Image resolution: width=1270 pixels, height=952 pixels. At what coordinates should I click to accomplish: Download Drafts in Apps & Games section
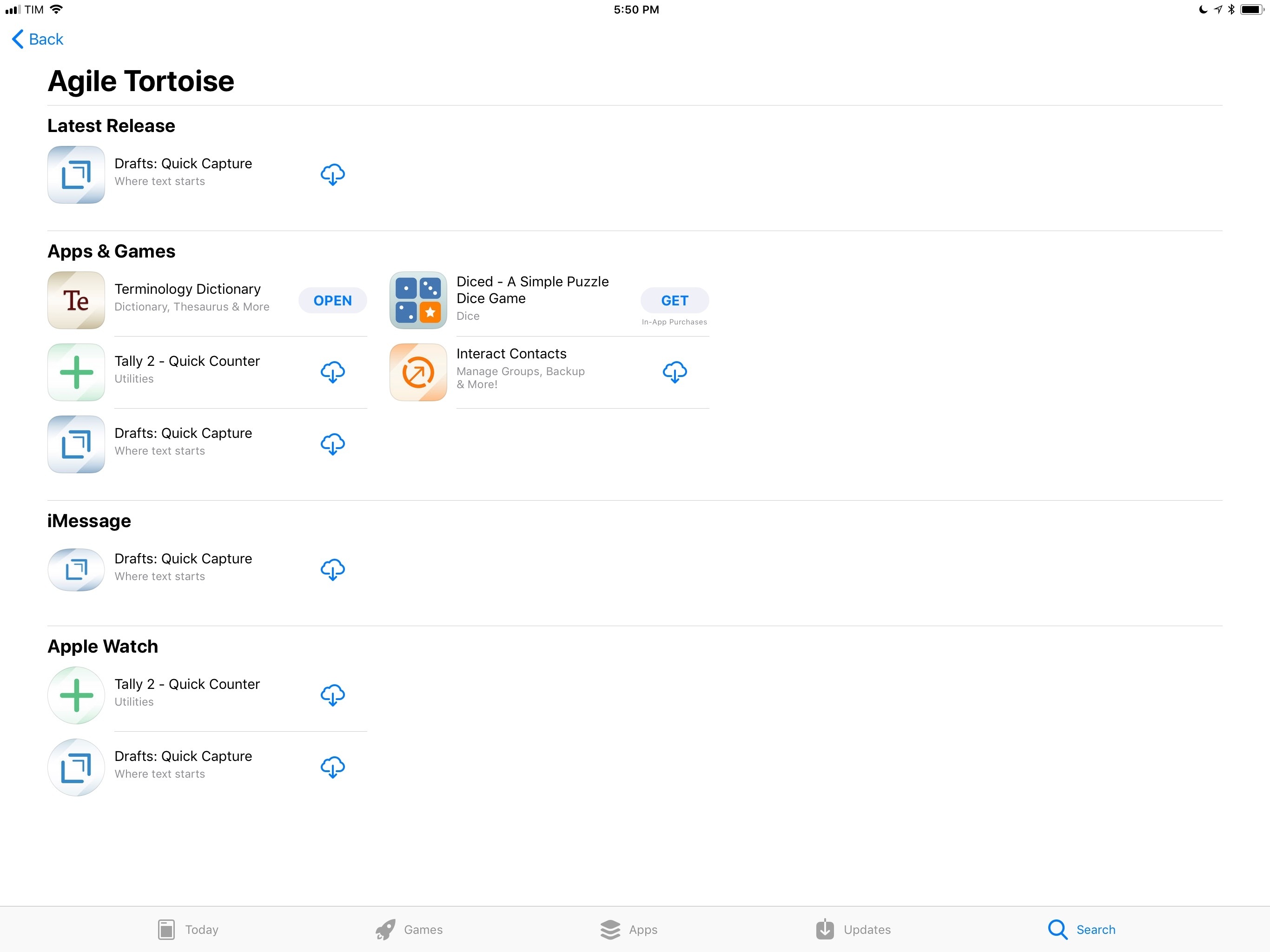[332, 444]
